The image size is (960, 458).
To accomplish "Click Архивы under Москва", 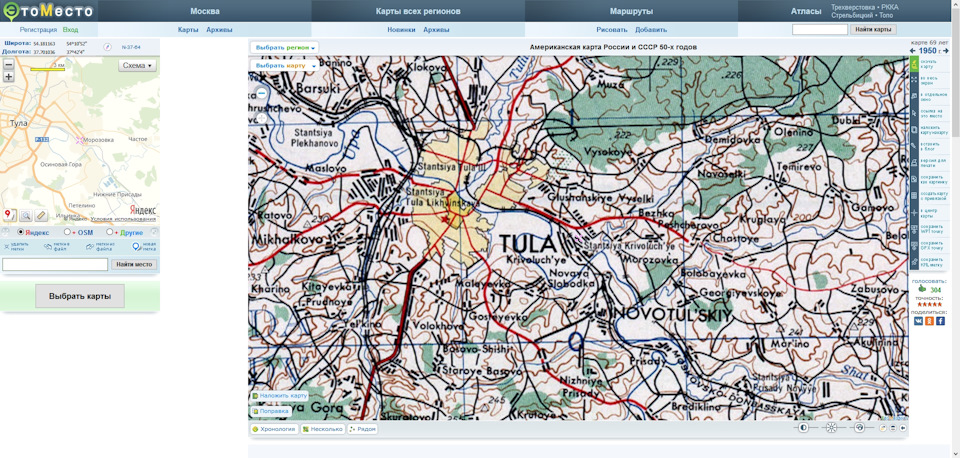I will click(219, 29).
